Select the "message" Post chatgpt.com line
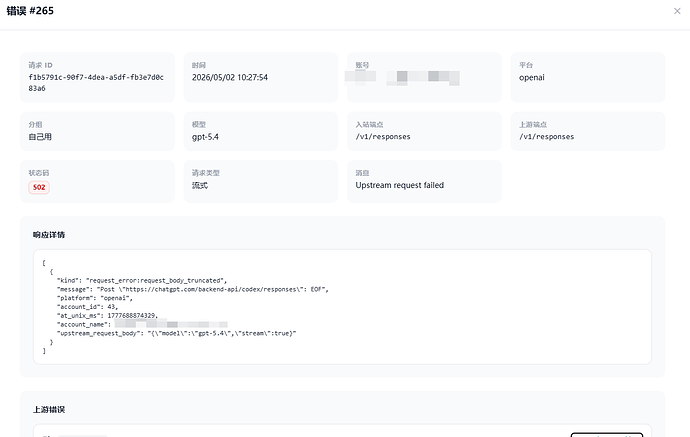 tap(192, 289)
